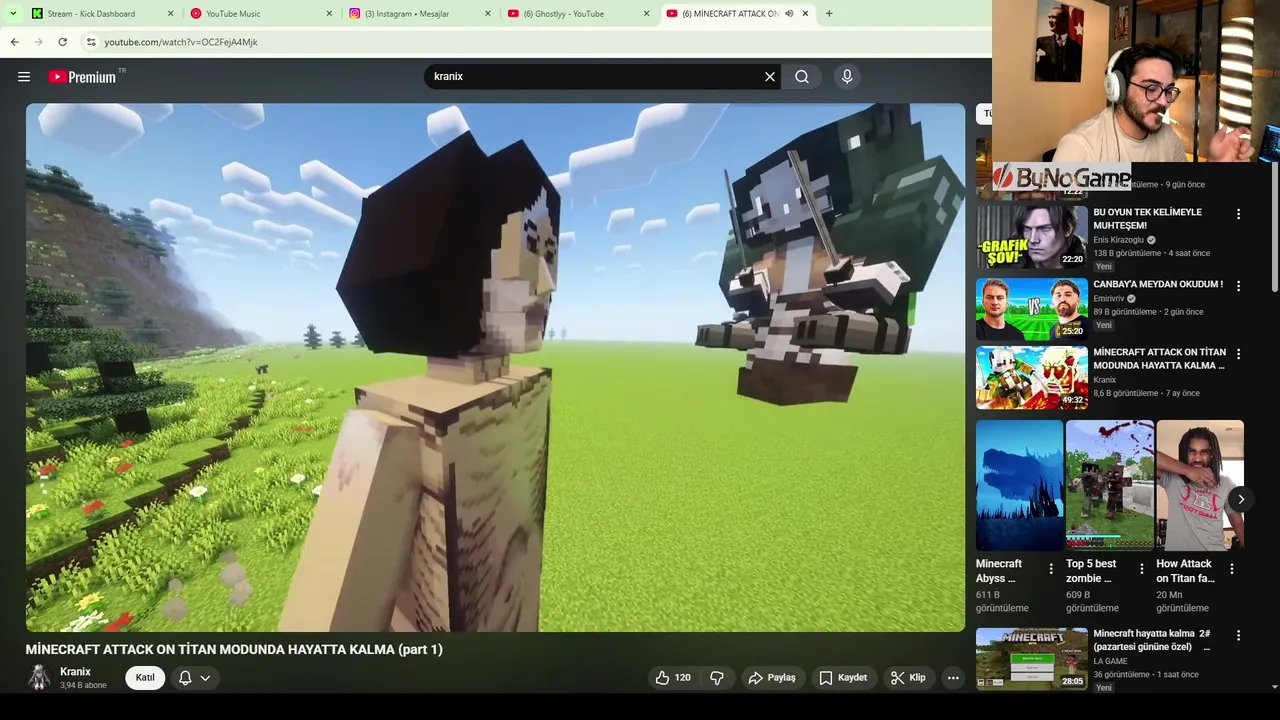Open options for How Attack on Titan short
Image resolution: width=1280 pixels, height=720 pixels.
(x=1232, y=569)
